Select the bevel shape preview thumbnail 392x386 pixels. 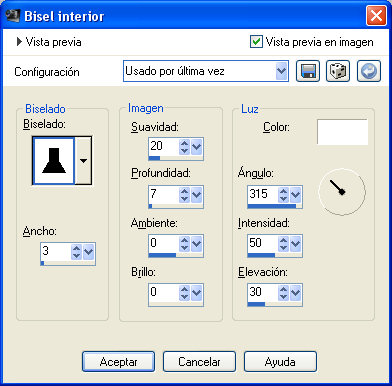click(54, 160)
